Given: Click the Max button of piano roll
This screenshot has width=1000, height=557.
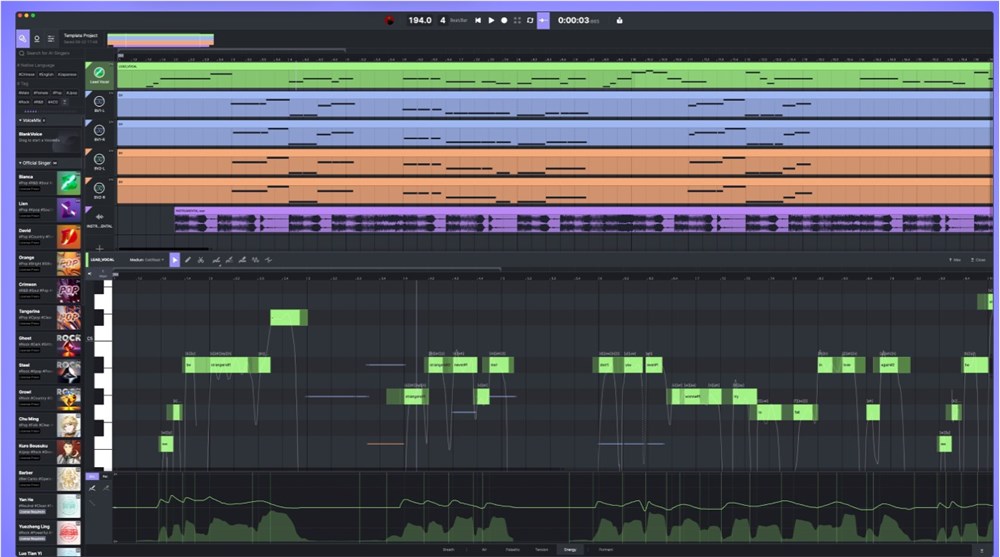Looking at the screenshot, I should click(955, 260).
